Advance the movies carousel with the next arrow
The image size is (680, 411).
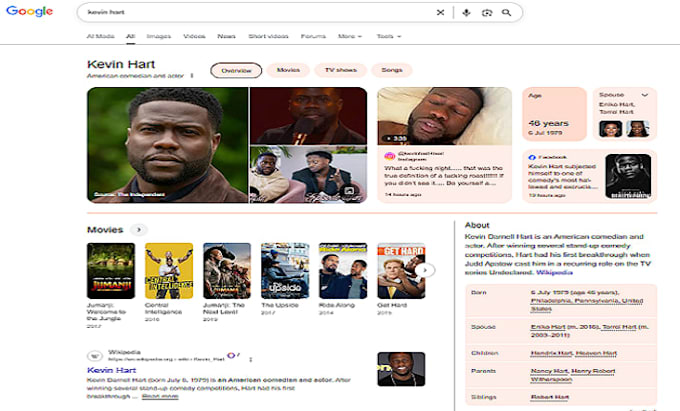coord(425,270)
